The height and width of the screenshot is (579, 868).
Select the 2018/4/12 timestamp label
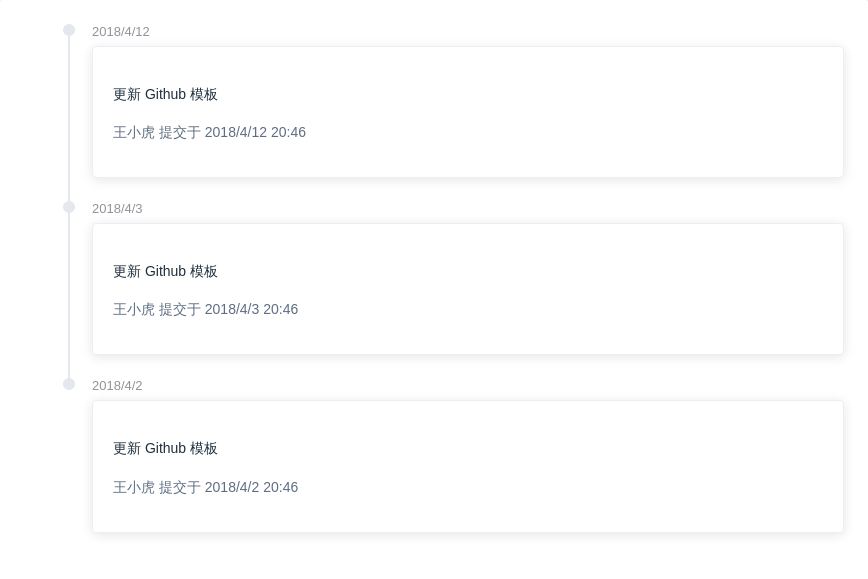[x=120, y=31]
